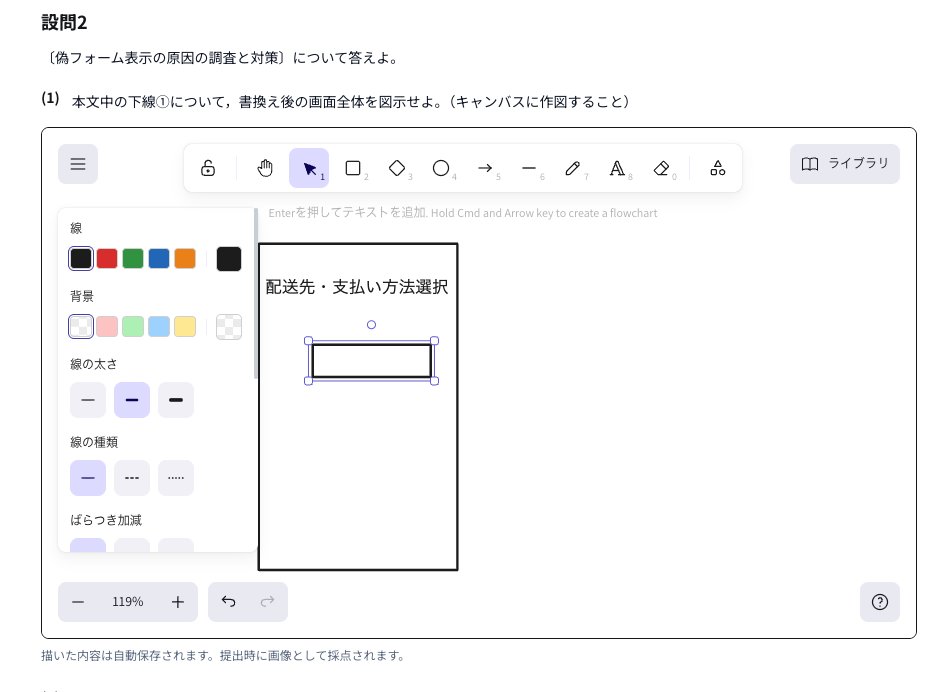This screenshot has width=943, height=692.
Task: Set stroke color to blue
Action: (159, 259)
